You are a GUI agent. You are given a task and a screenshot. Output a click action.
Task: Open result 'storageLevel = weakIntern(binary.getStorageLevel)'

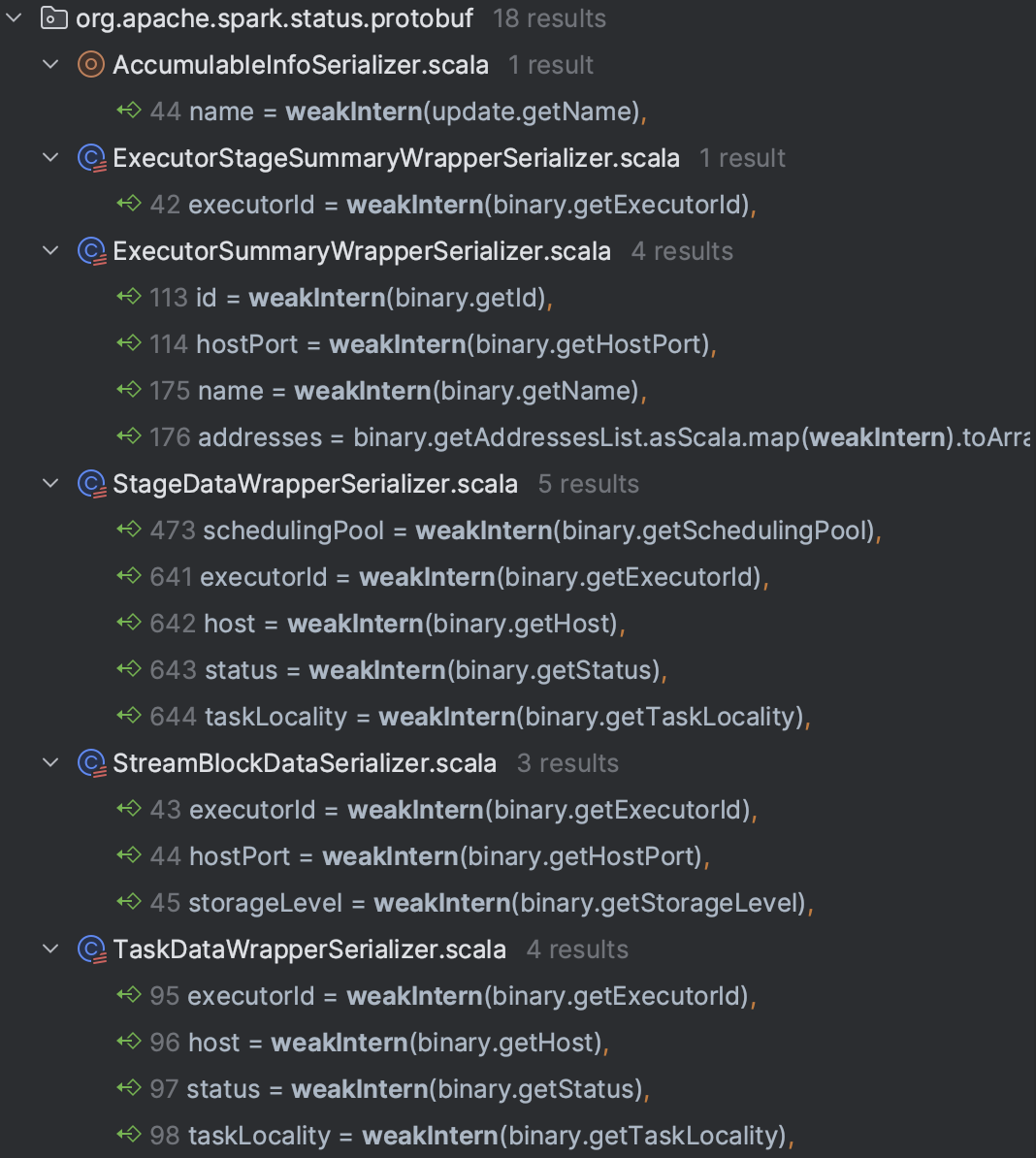point(502,903)
